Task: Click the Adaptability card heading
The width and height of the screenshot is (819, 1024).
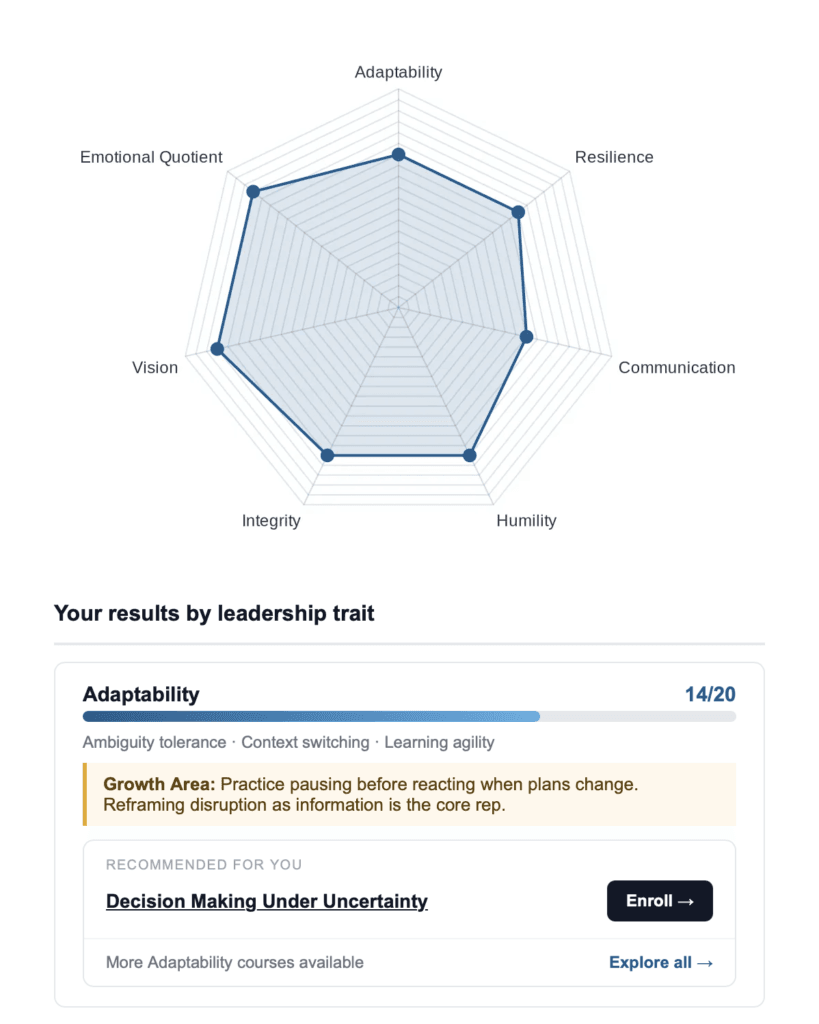Action: [141, 694]
